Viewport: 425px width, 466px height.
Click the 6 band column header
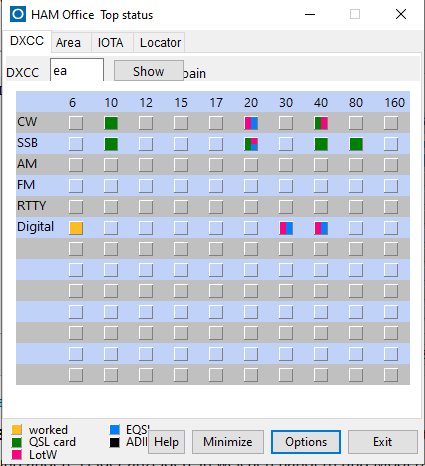(72, 103)
